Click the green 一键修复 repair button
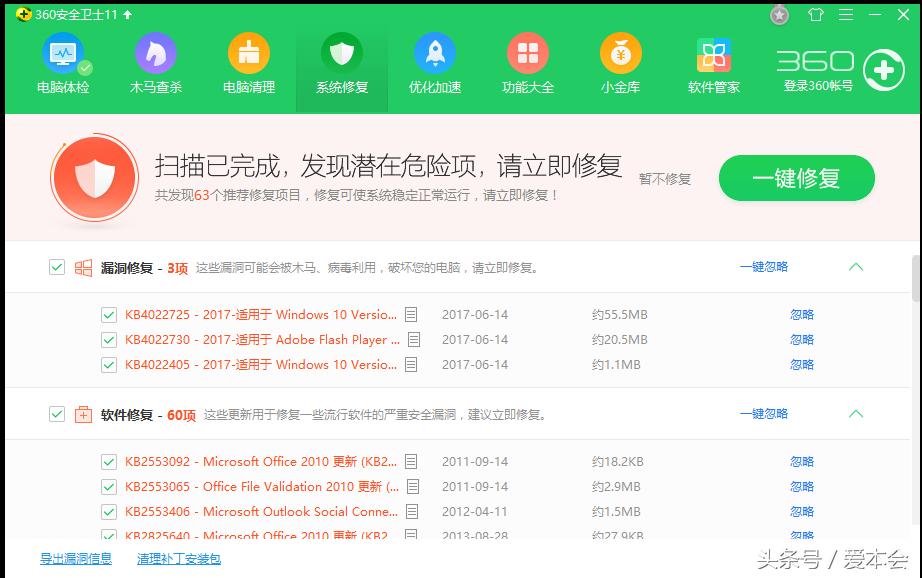 [796, 177]
